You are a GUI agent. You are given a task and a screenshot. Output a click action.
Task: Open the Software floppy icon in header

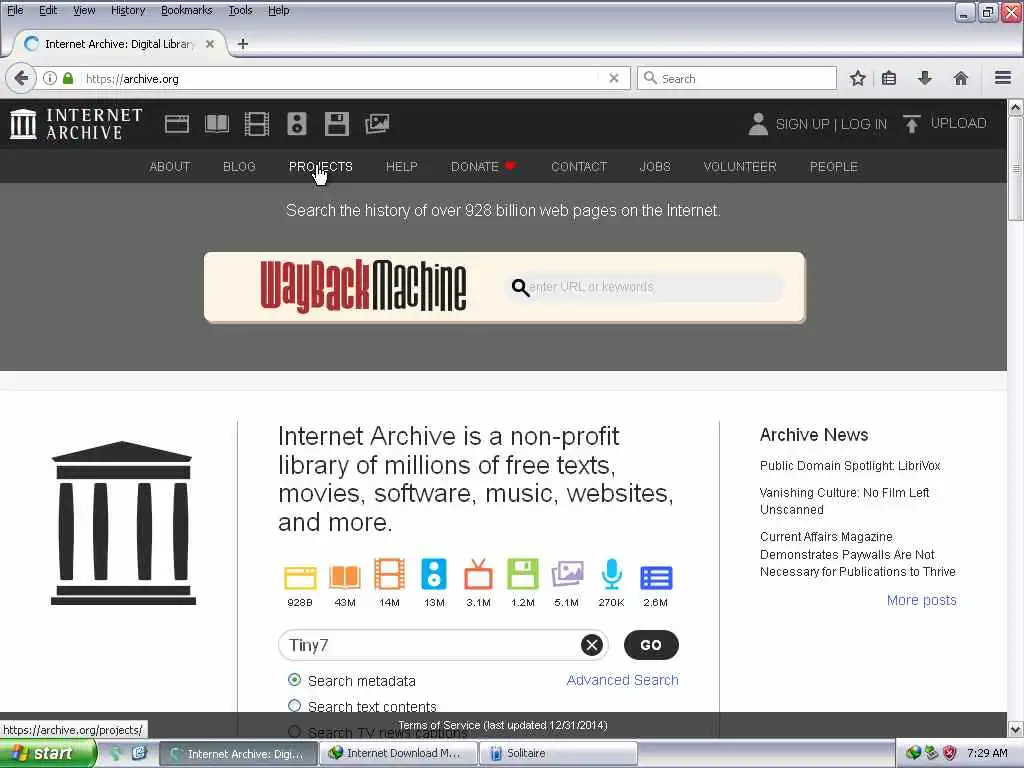coord(337,123)
